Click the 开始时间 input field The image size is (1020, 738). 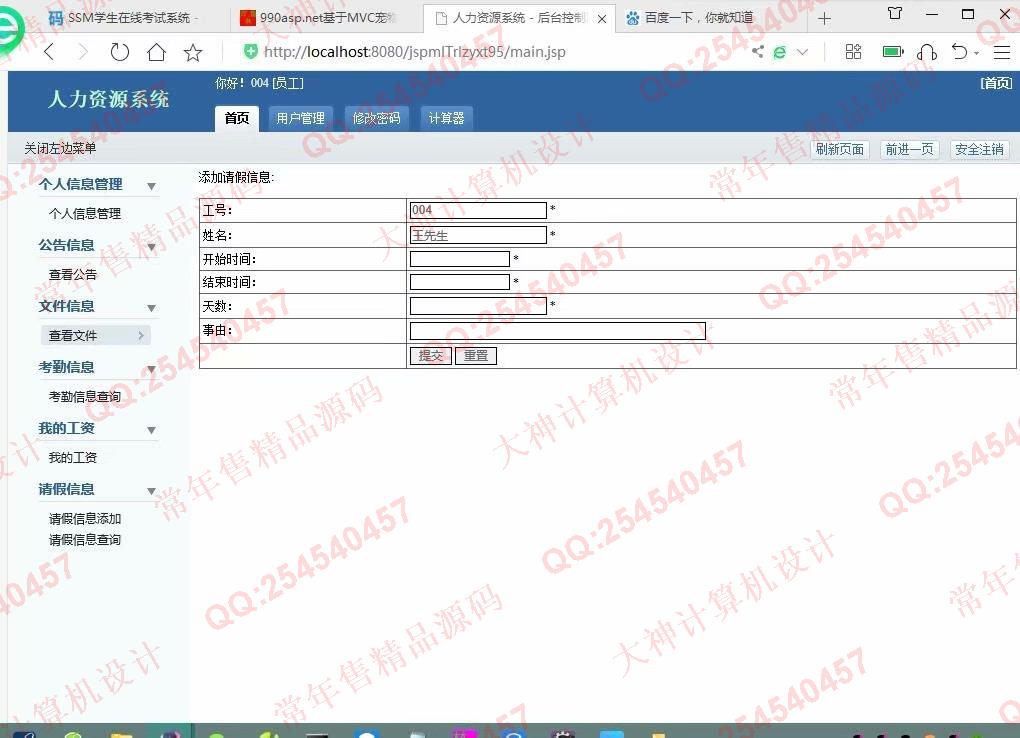pyautogui.click(x=459, y=259)
